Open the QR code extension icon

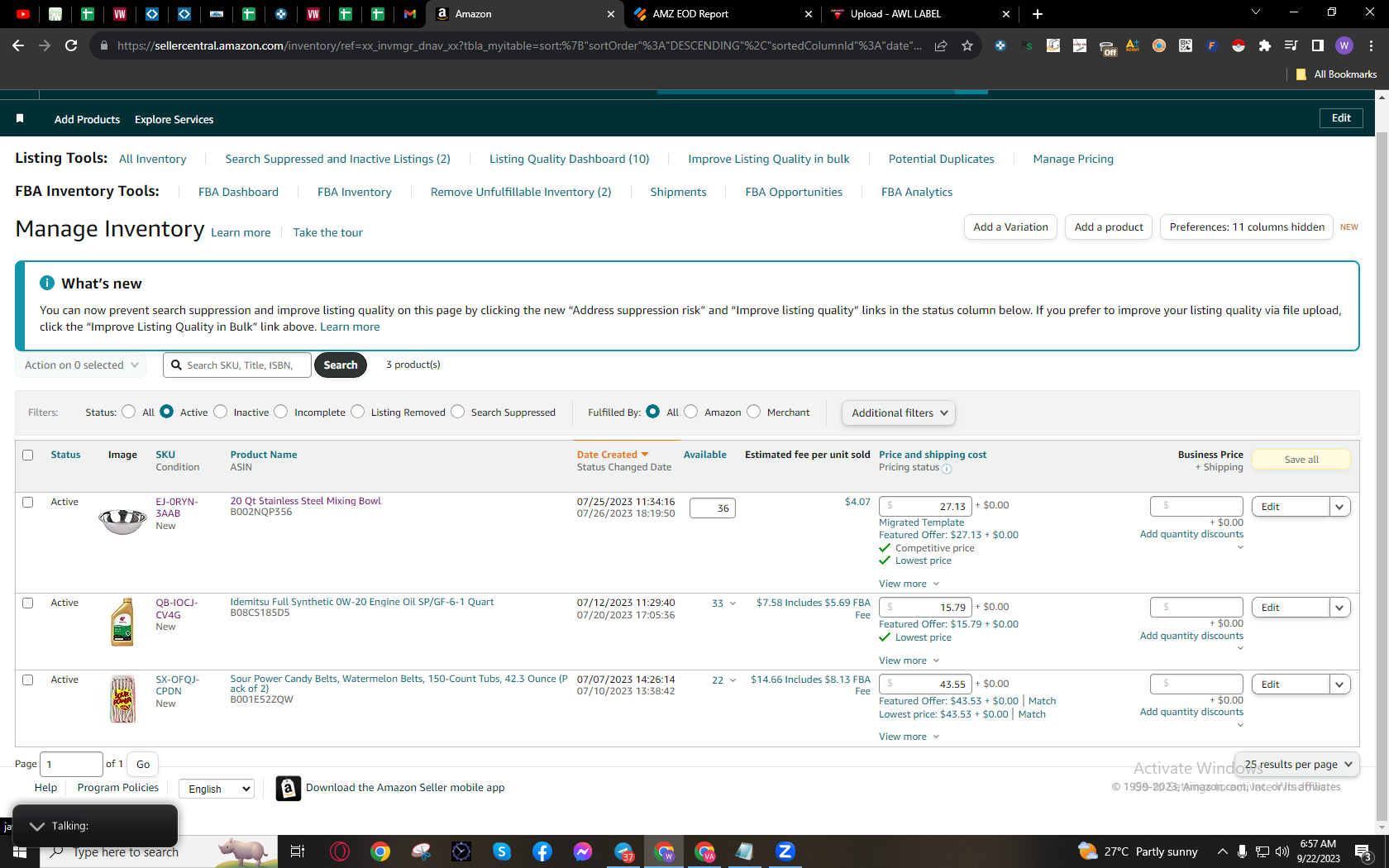pos(1186,45)
